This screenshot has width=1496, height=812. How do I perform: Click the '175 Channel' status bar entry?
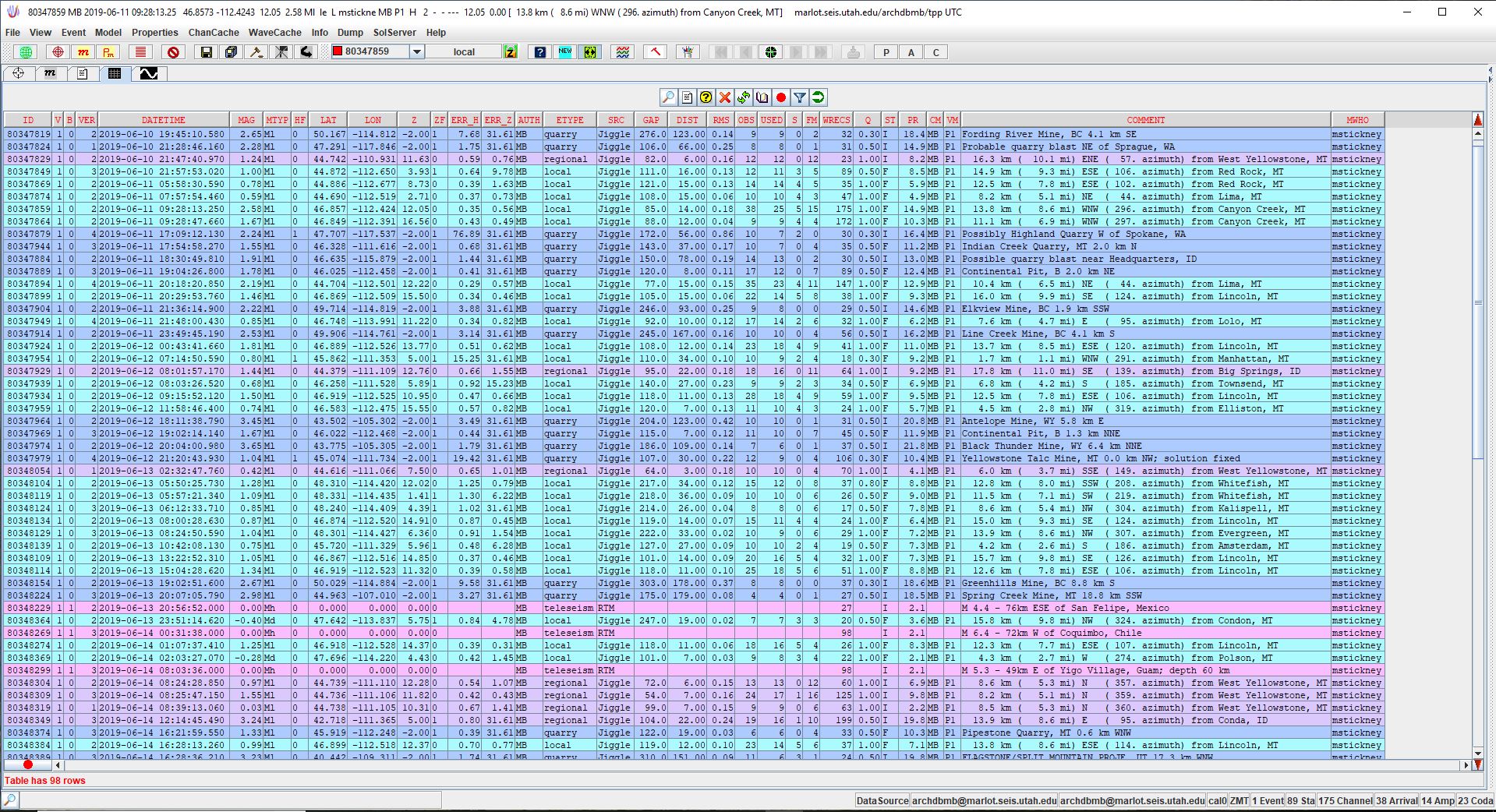click(x=1346, y=800)
